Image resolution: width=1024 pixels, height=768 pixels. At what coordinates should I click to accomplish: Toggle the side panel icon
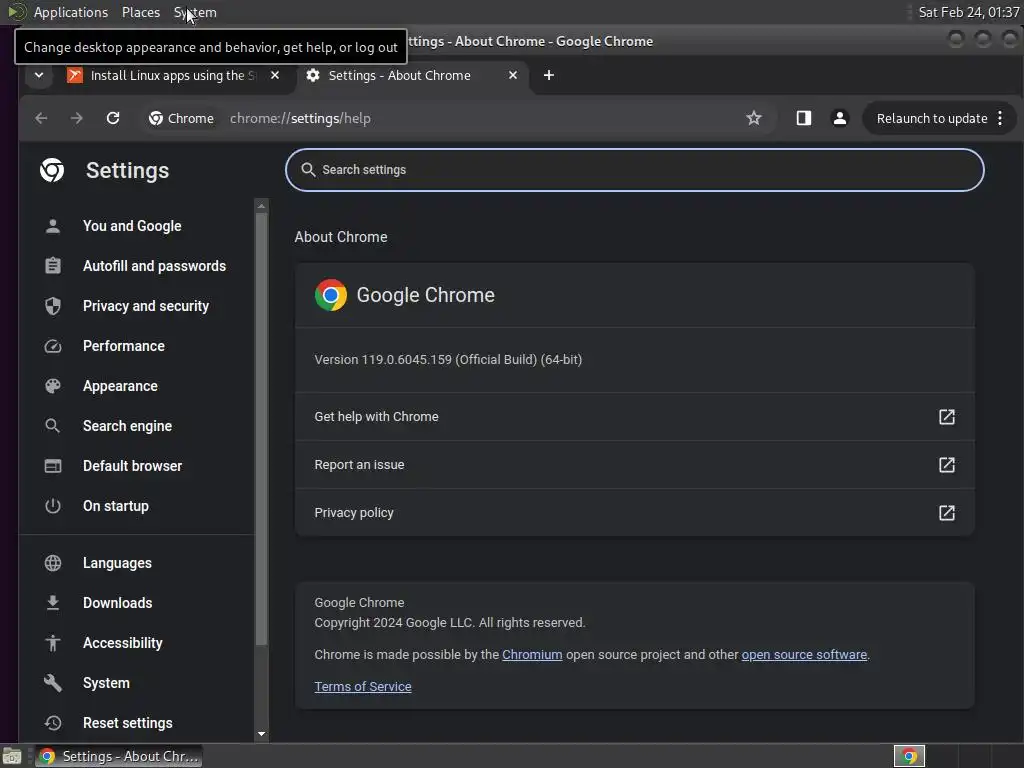coord(803,118)
